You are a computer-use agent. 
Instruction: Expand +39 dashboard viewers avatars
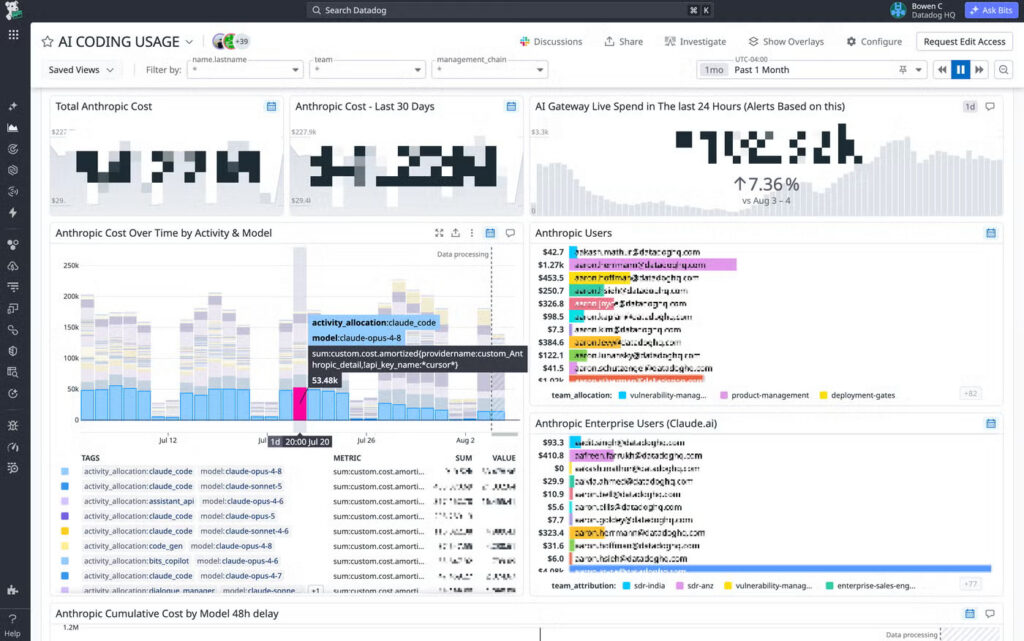(242, 41)
